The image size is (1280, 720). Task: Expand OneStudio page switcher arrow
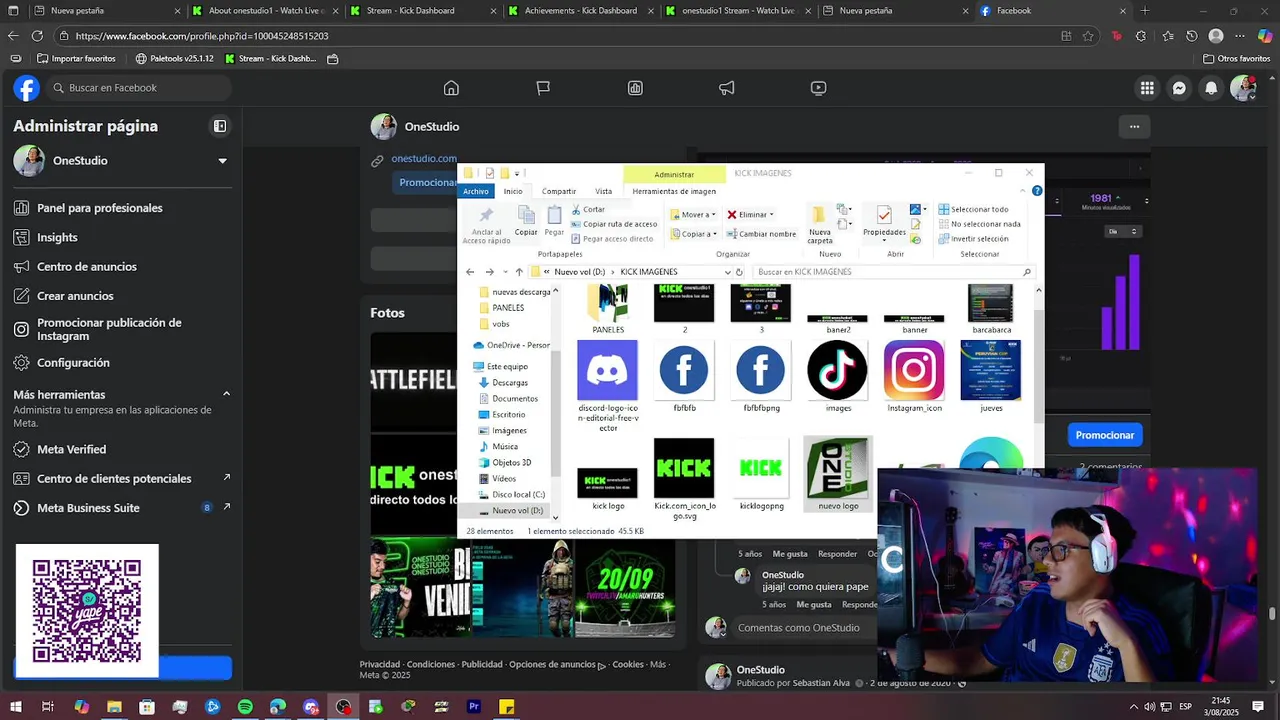[x=222, y=161]
